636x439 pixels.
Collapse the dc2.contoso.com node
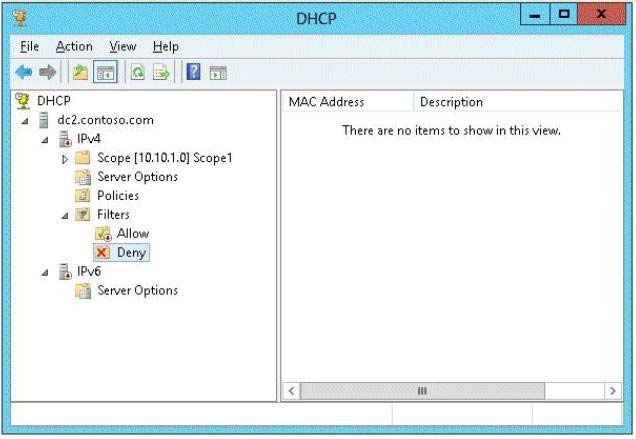coord(25,121)
